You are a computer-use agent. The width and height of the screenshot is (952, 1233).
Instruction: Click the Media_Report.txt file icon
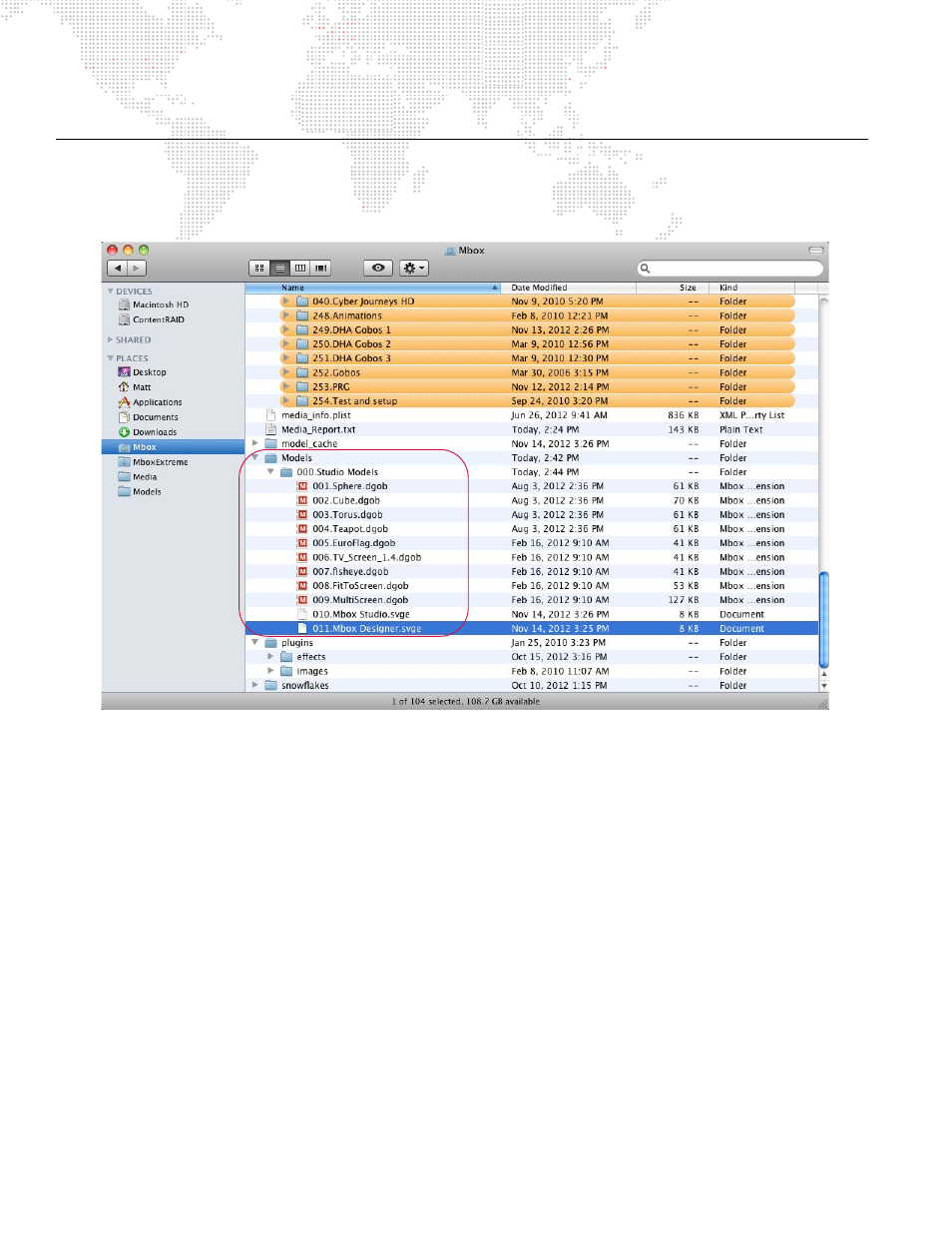point(270,429)
